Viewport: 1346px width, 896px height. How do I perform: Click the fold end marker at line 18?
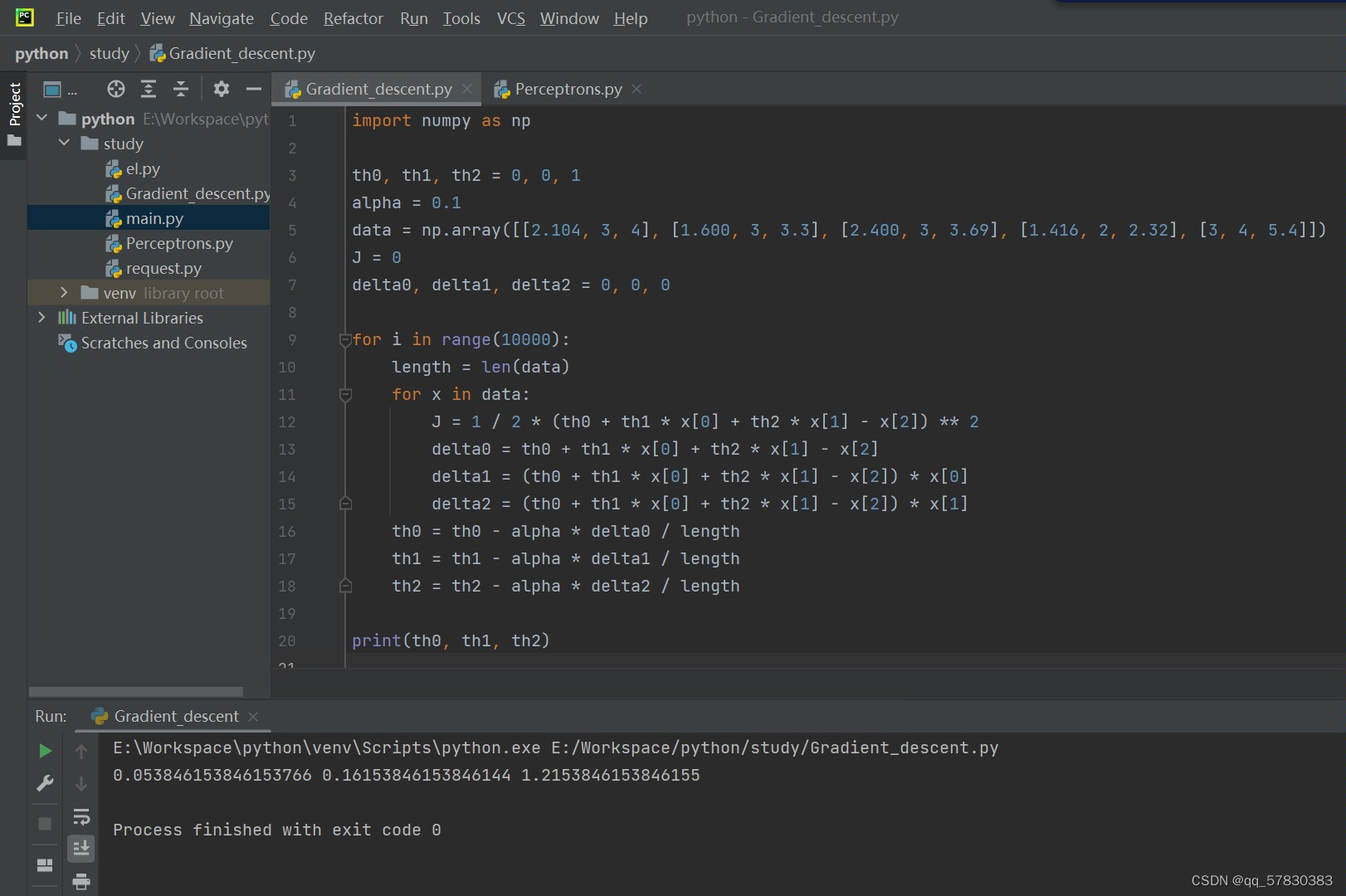(x=345, y=586)
